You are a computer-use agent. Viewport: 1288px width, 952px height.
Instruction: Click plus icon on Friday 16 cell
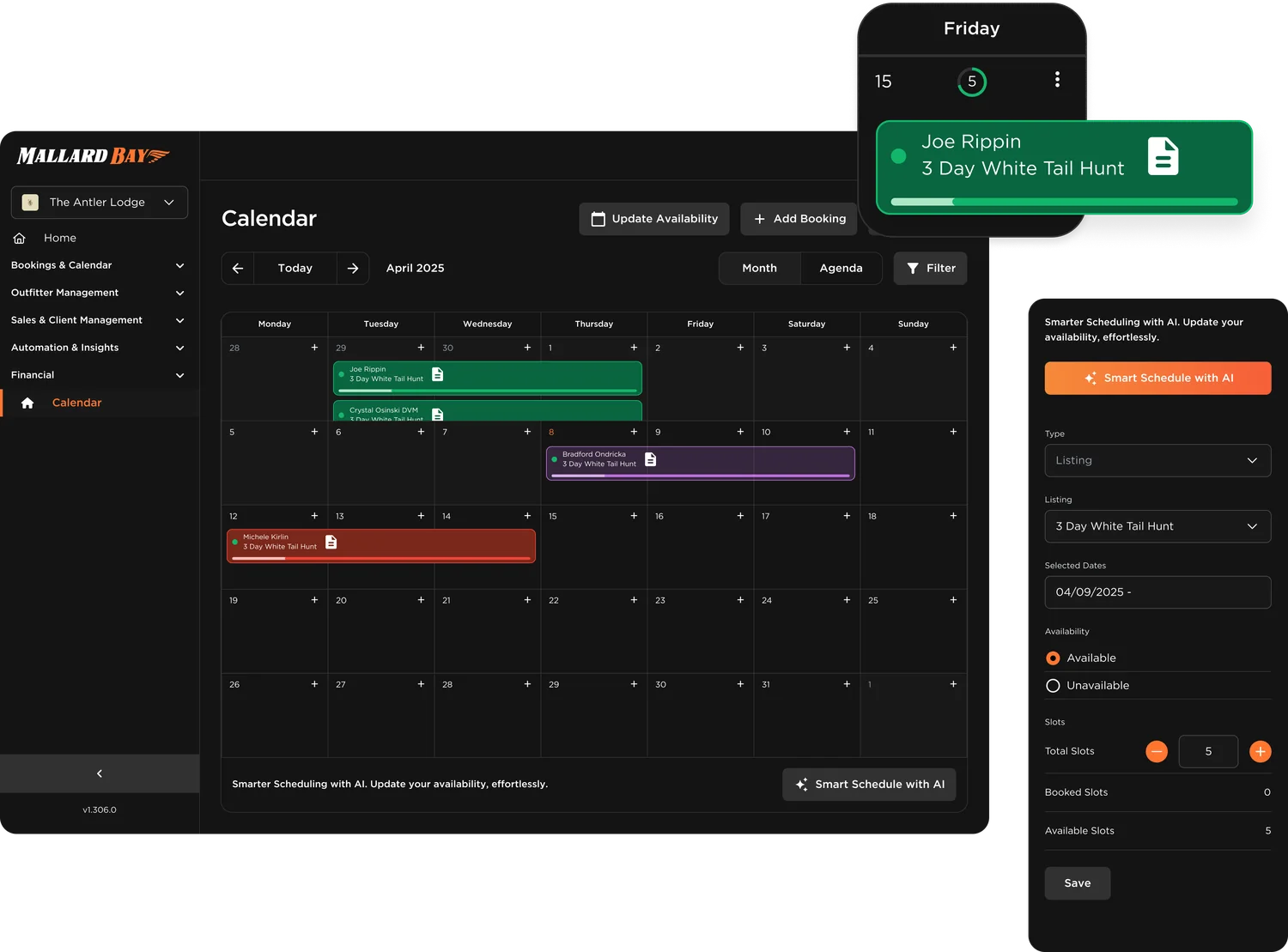(x=740, y=516)
